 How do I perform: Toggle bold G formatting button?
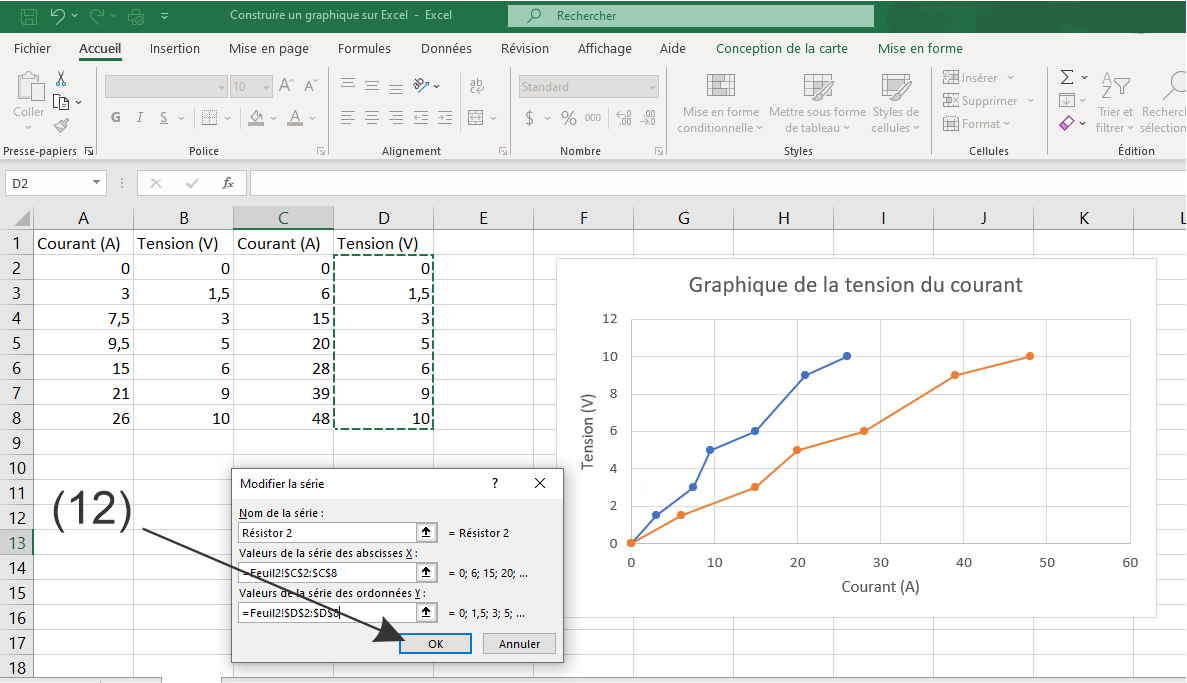pyautogui.click(x=116, y=118)
